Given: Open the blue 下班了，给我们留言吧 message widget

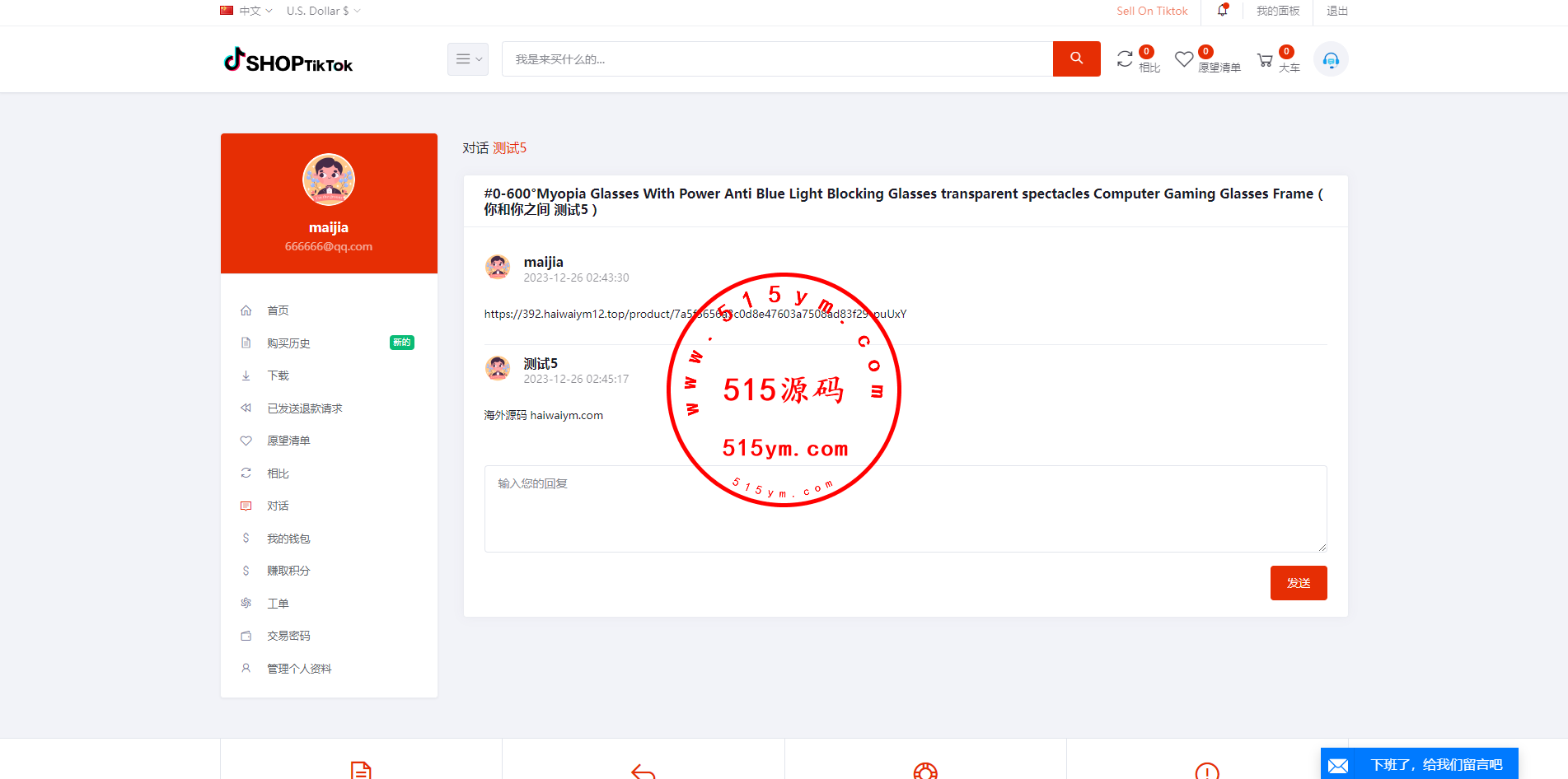Looking at the screenshot, I should [1419, 764].
